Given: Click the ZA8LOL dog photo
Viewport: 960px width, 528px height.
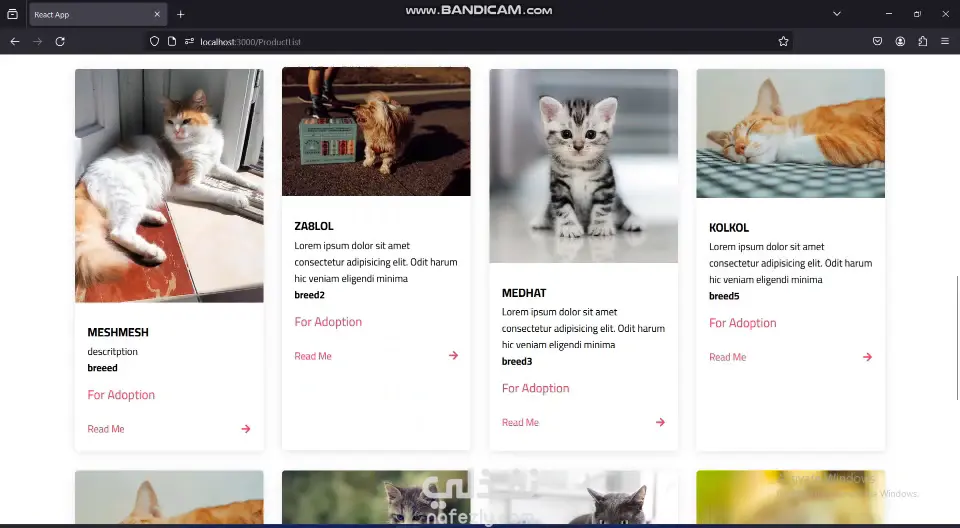Looking at the screenshot, I should (377, 132).
